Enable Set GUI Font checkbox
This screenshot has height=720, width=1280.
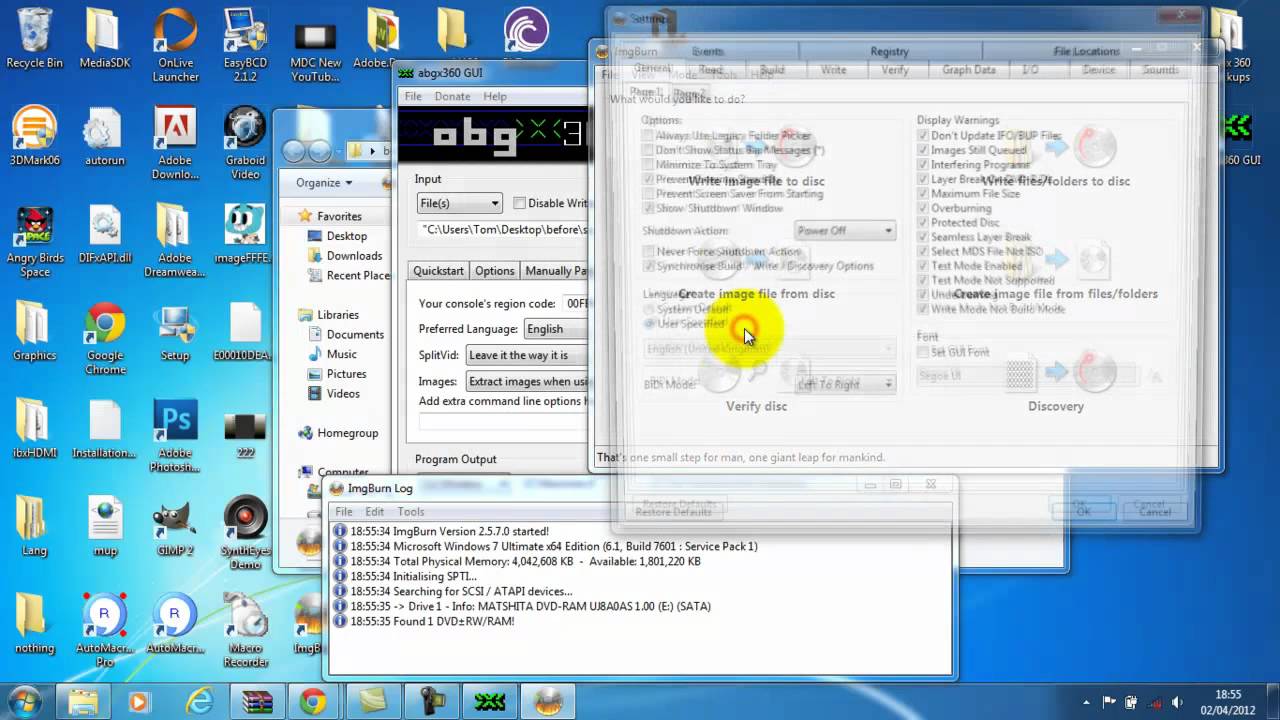(x=923, y=352)
